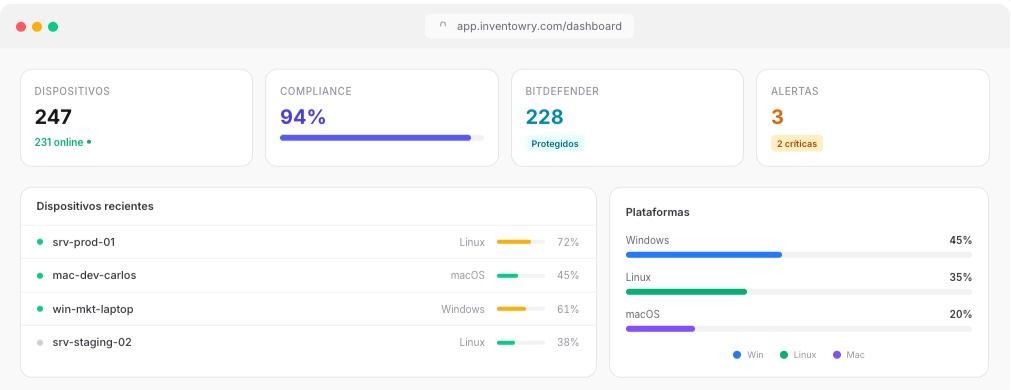The width and height of the screenshot is (1011, 390).
Task: Open the mac-dev-carlos device row
Action: point(308,276)
